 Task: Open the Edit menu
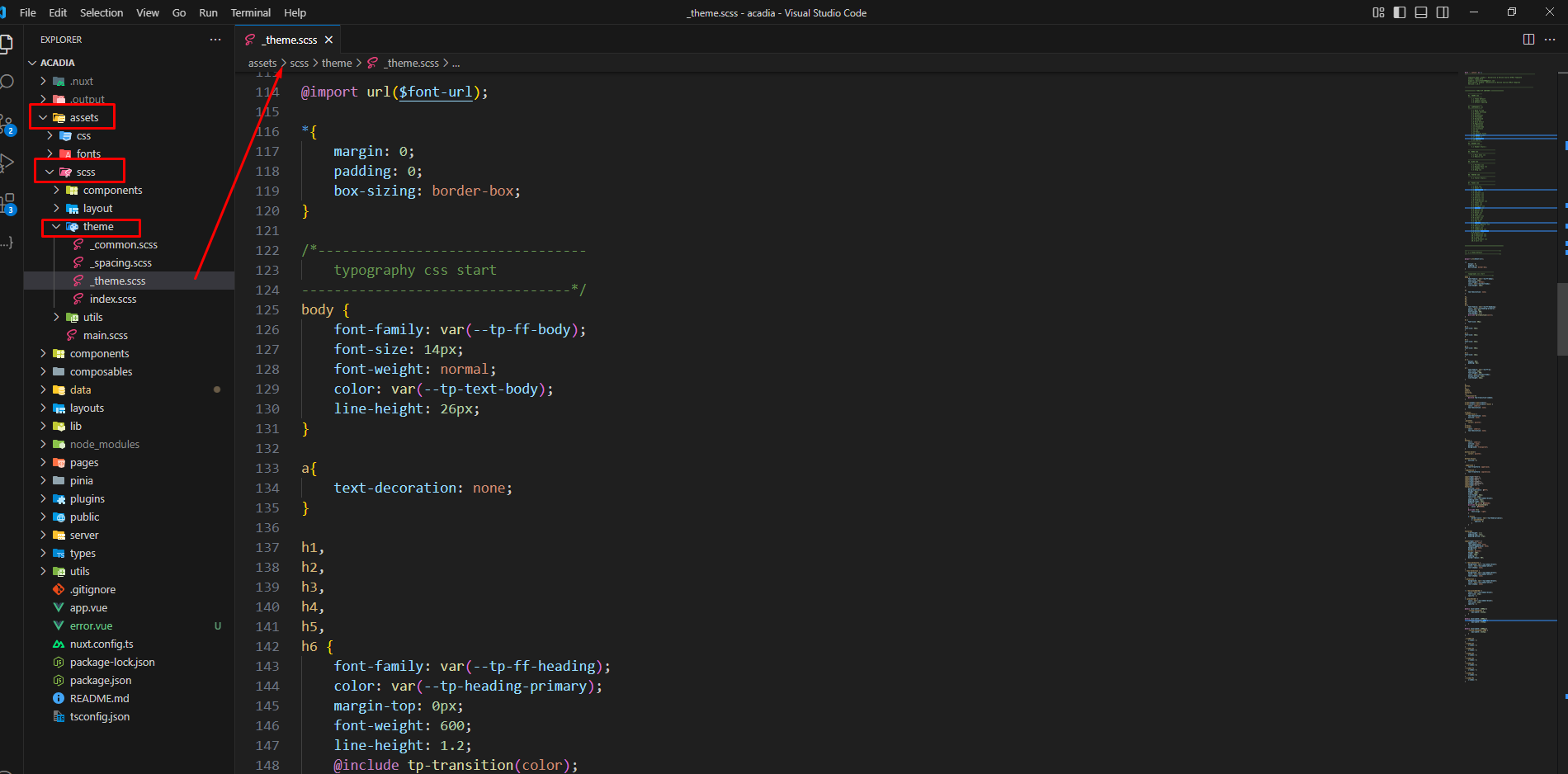(x=58, y=12)
